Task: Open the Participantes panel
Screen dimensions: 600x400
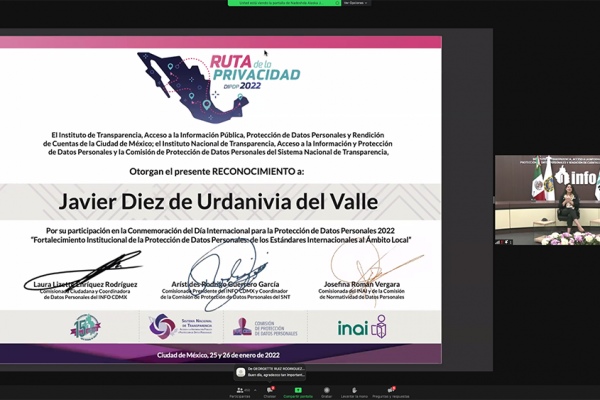Action: (240, 392)
